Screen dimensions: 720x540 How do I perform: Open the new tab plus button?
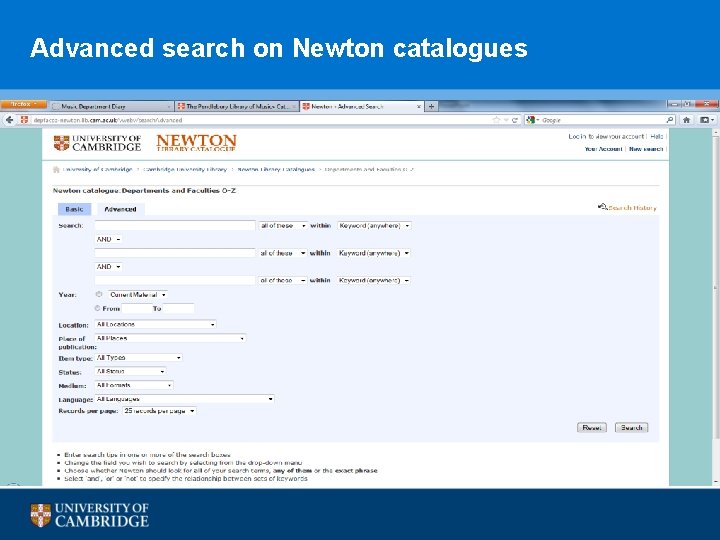pyautogui.click(x=431, y=107)
